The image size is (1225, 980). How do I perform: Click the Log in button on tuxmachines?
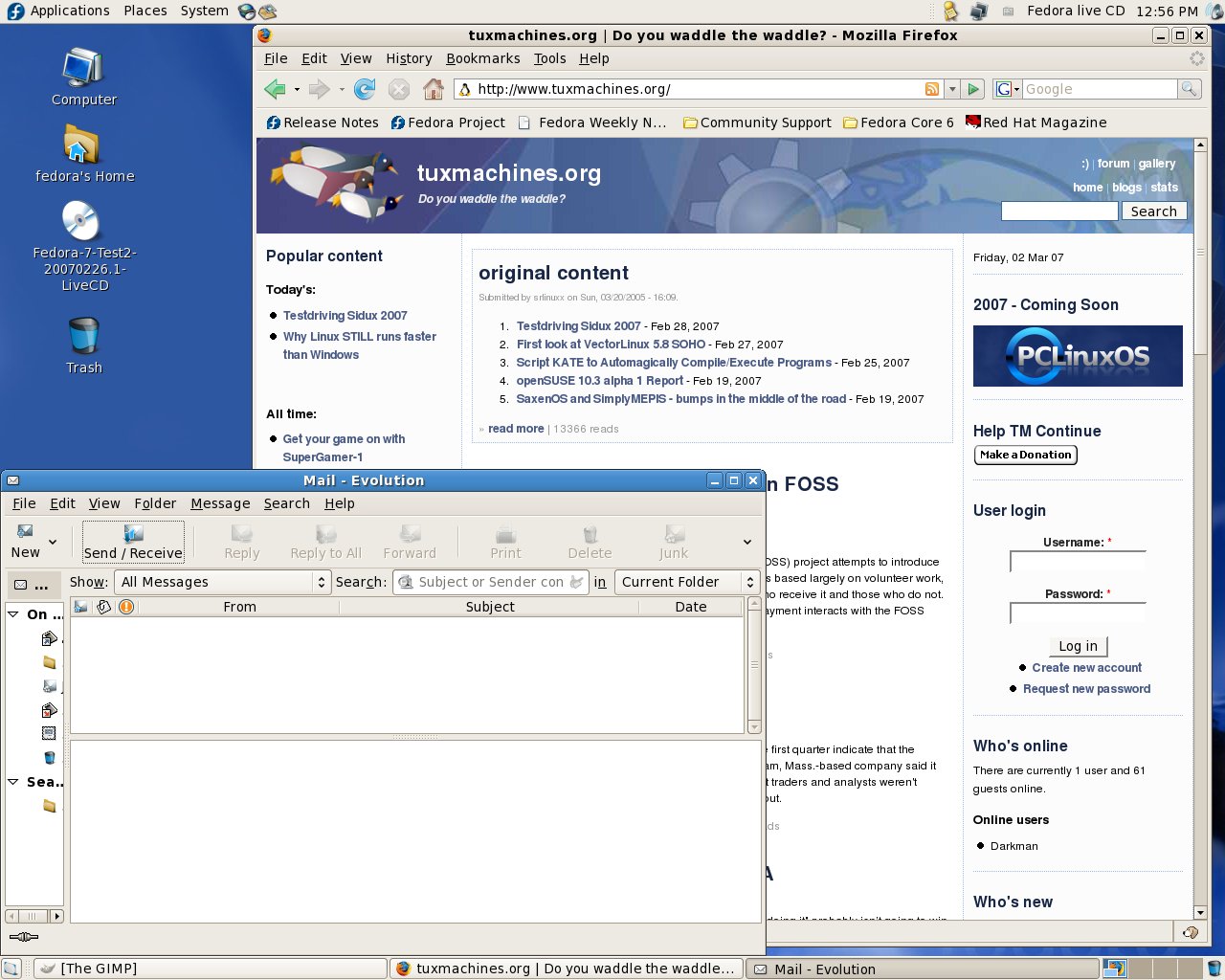point(1078,646)
